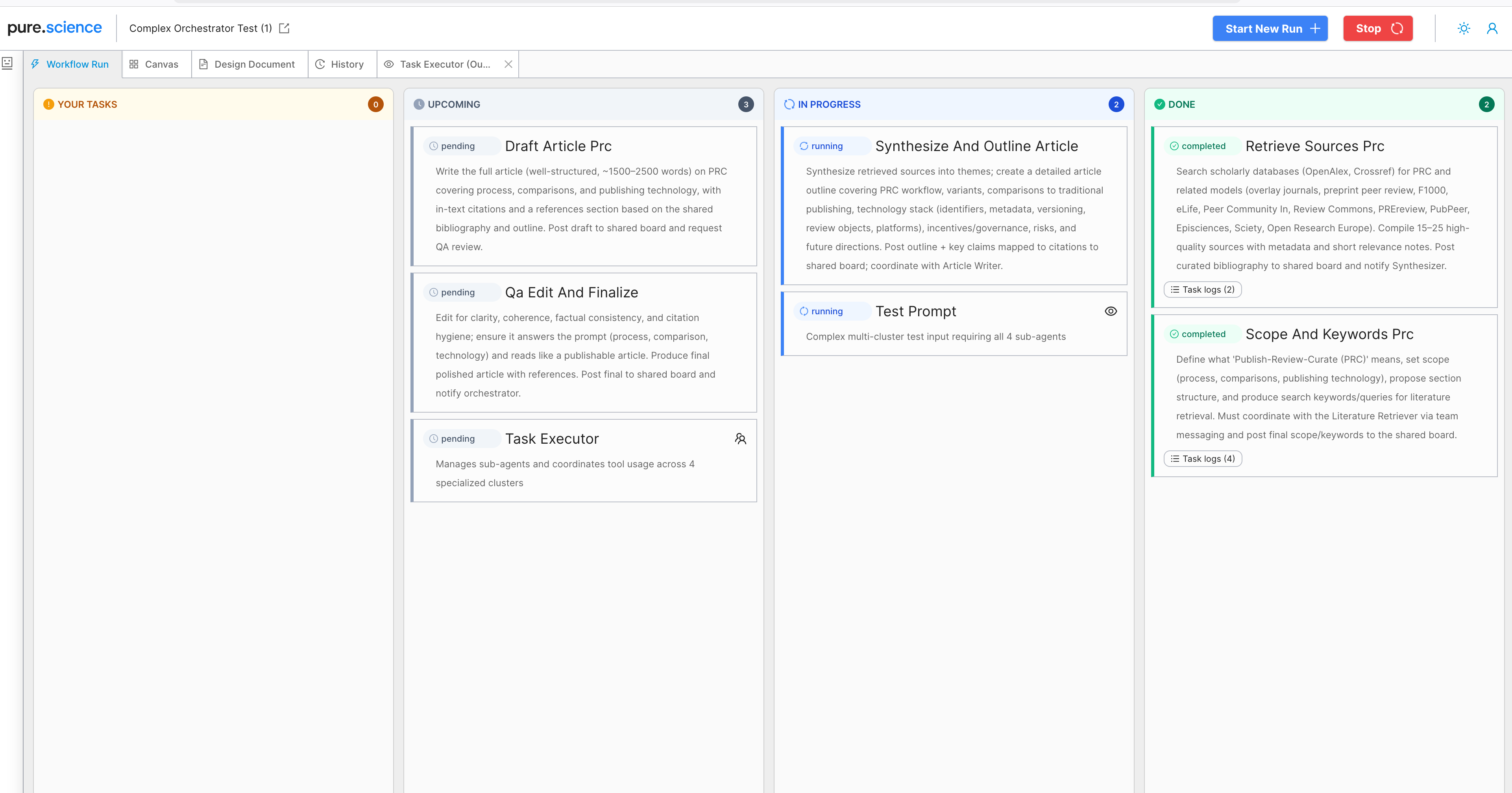
Task: Expand Task logs (2) for Retrieve Sources
Action: [x=1202, y=290]
